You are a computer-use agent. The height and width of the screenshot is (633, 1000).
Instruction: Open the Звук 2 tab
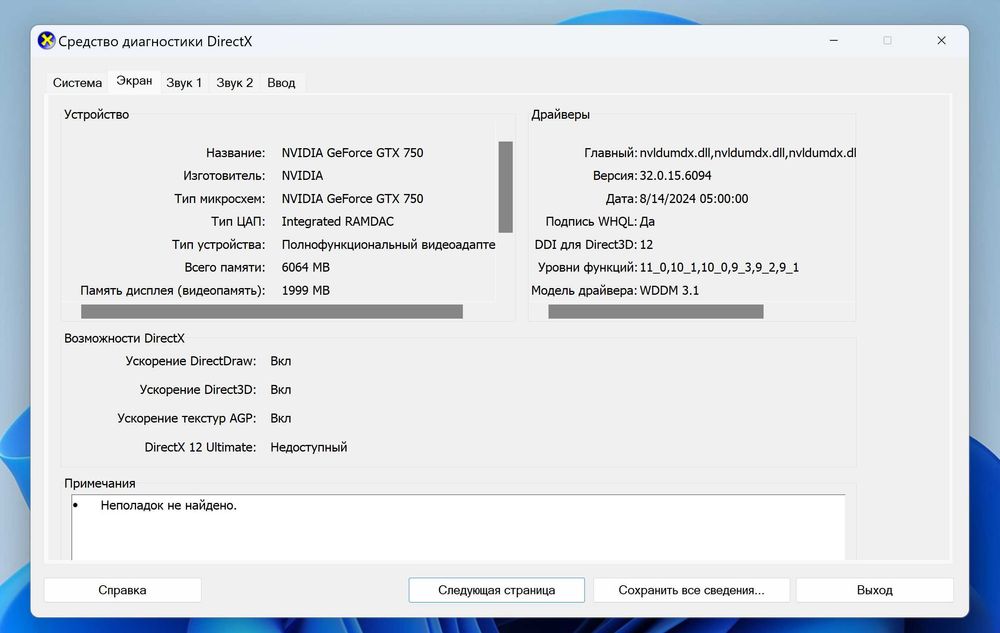click(235, 83)
